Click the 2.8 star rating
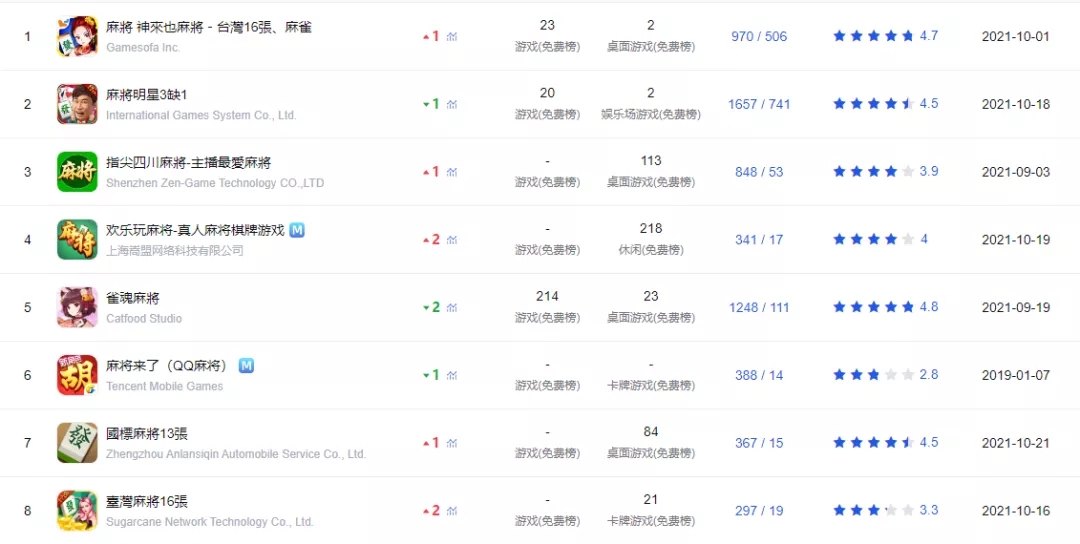Viewport: 1080px width, 544px height. point(885,375)
